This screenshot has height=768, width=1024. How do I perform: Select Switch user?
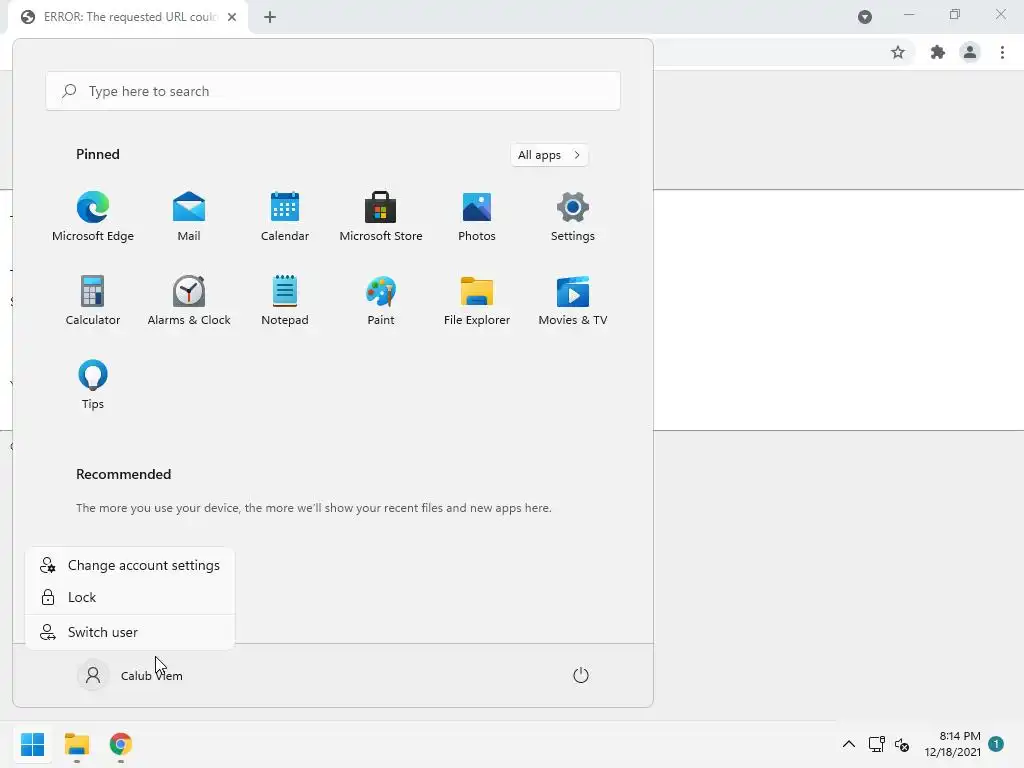point(130,632)
